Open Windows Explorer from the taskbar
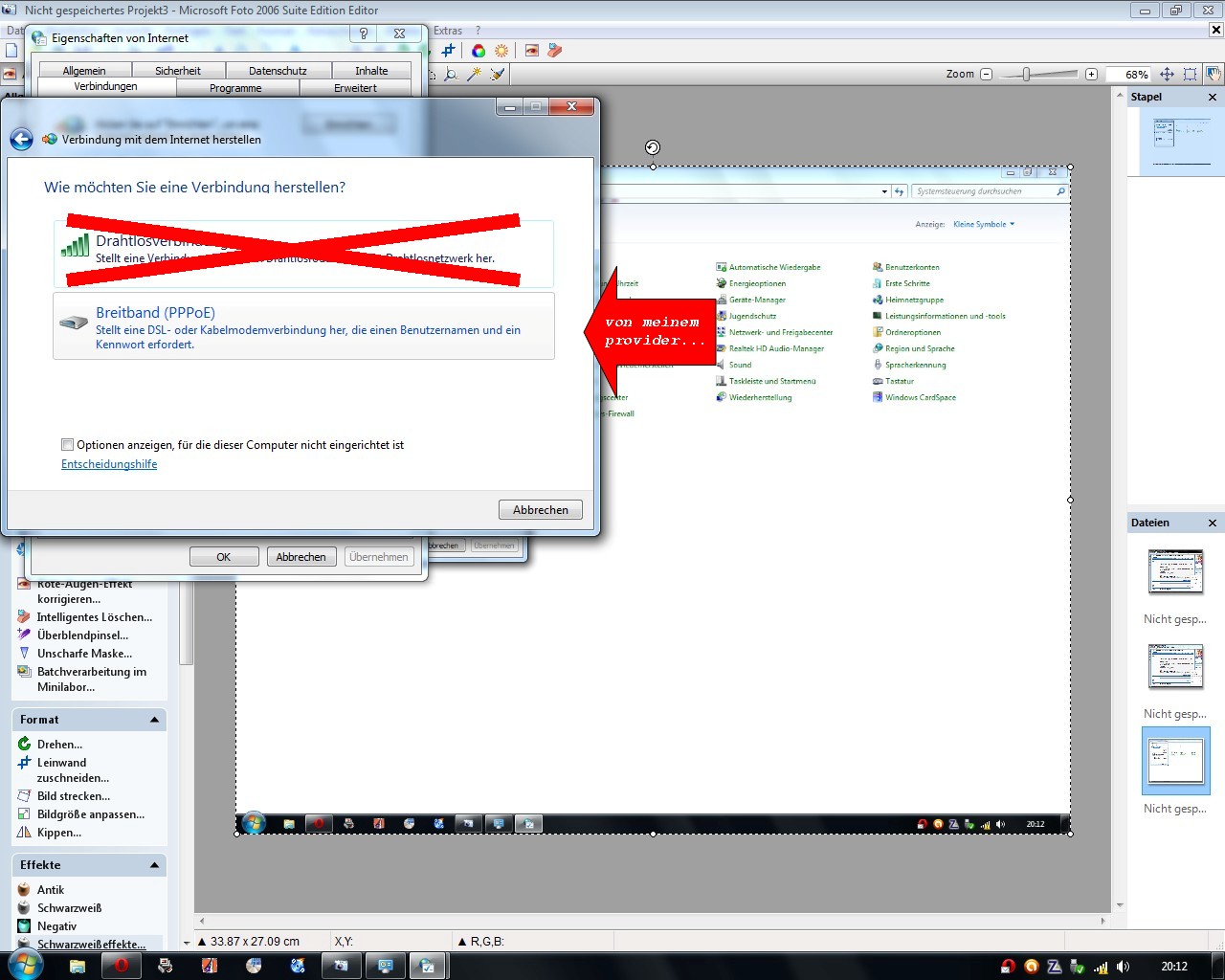Viewport: 1225px width, 980px height. [x=78, y=966]
